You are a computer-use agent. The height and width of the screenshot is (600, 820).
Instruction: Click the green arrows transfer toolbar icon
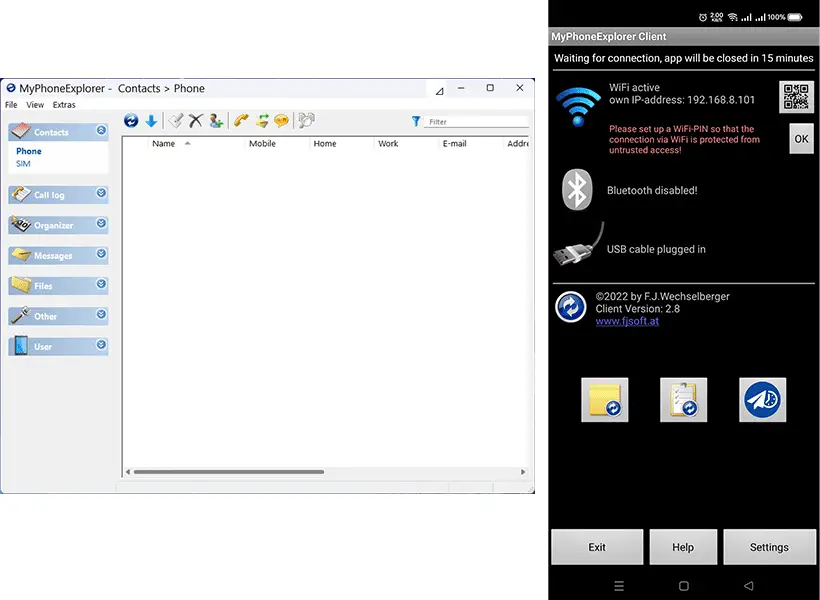coord(261,121)
